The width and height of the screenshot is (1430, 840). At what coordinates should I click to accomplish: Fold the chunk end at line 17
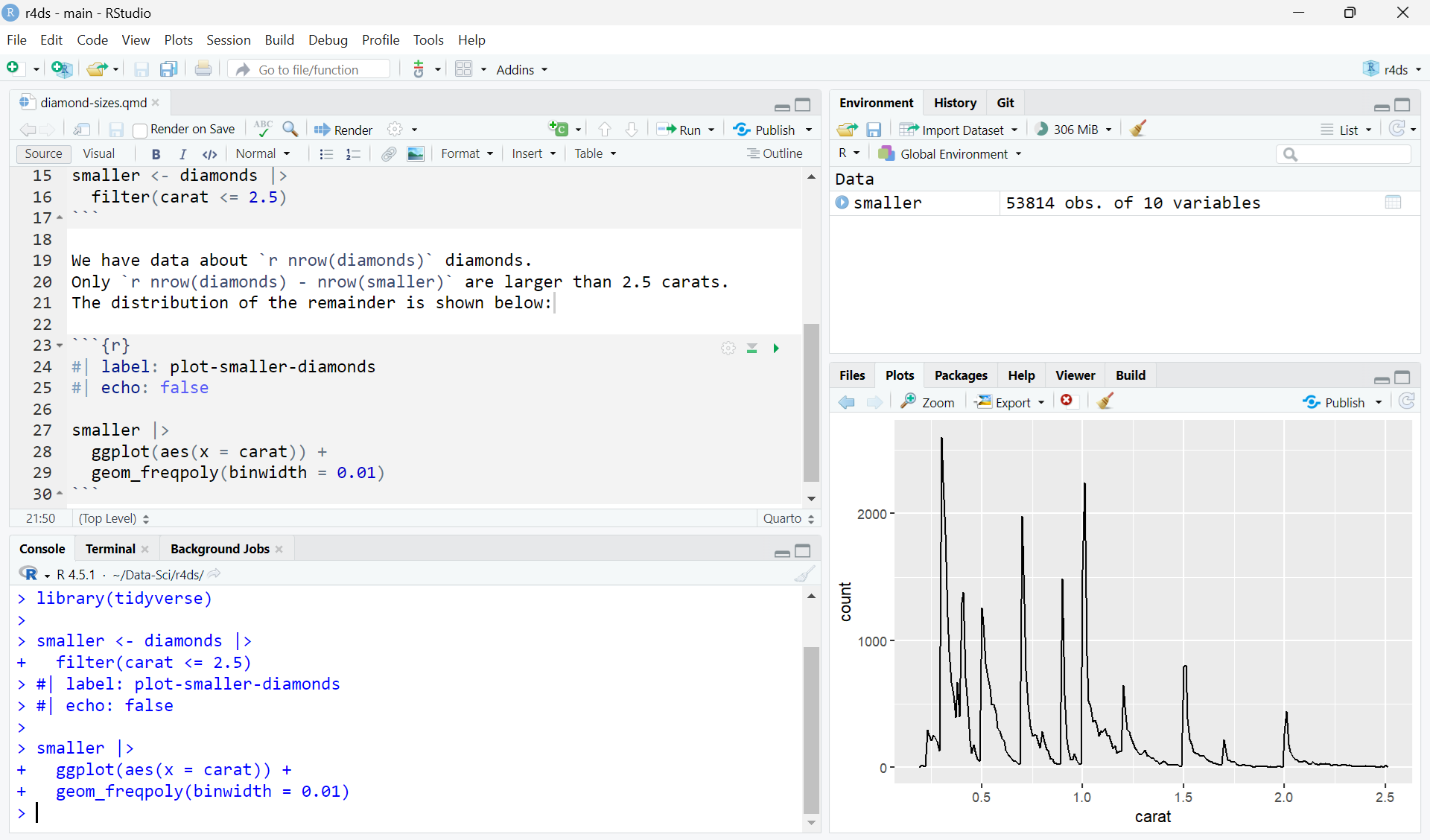pyautogui.click(x=60, y=218)
